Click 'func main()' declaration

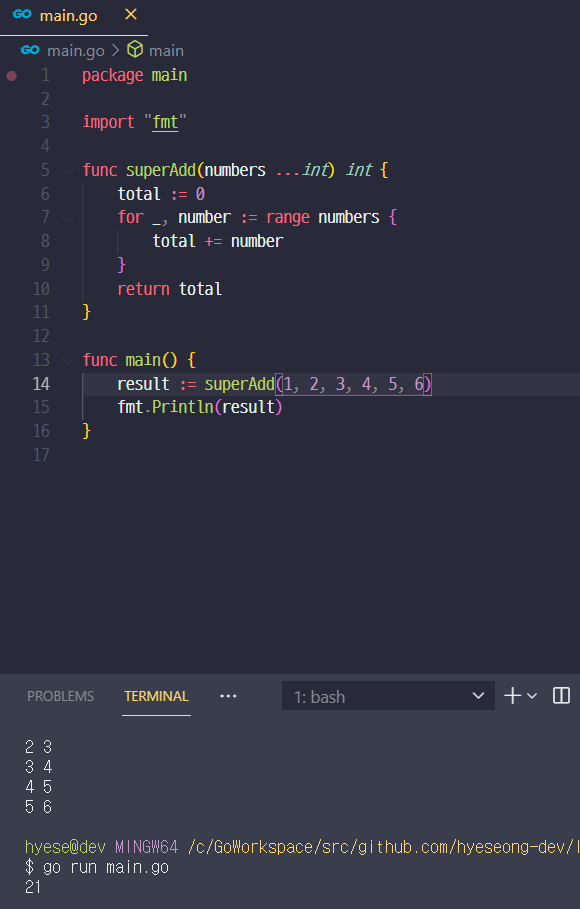point(130,360)
